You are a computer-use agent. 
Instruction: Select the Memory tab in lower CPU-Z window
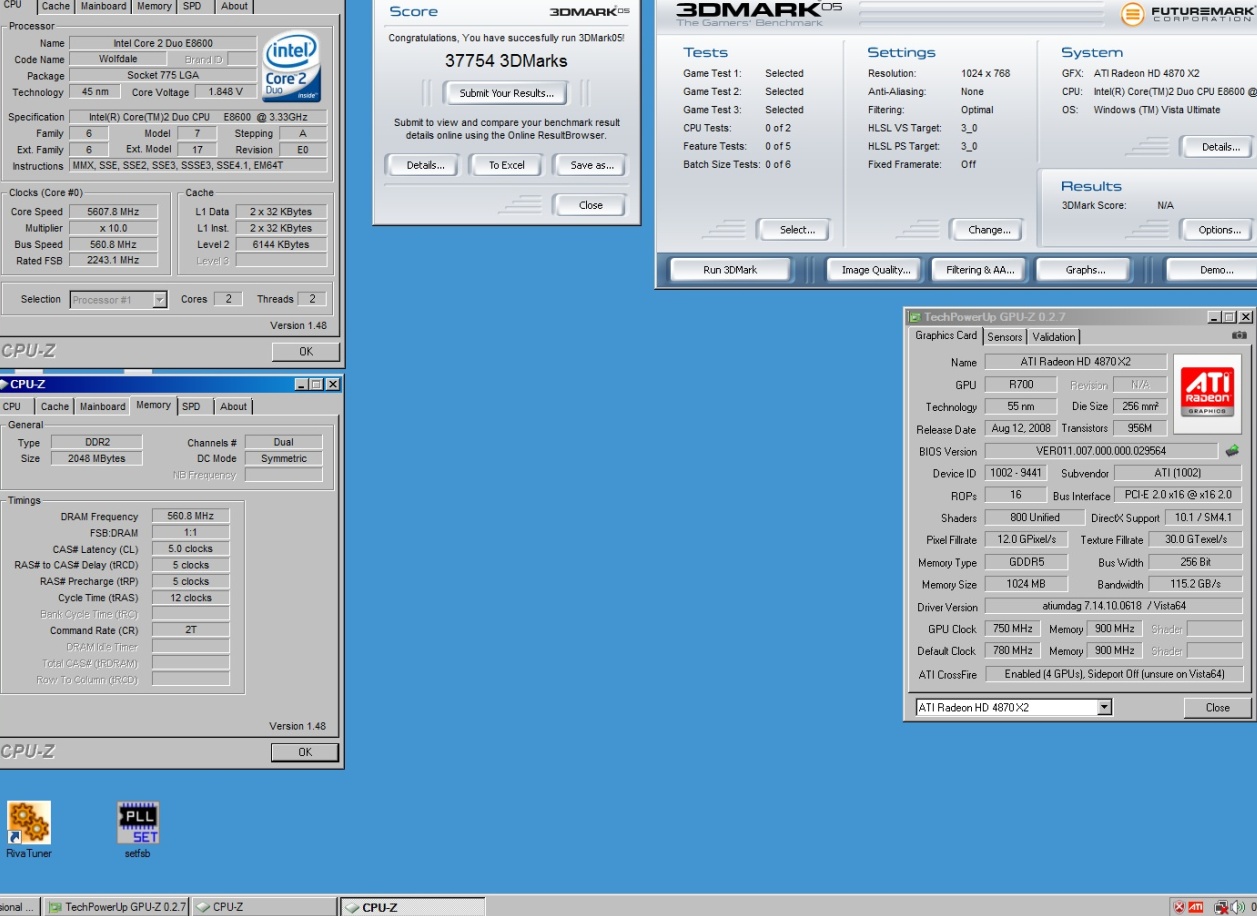(x=154, y=405)
